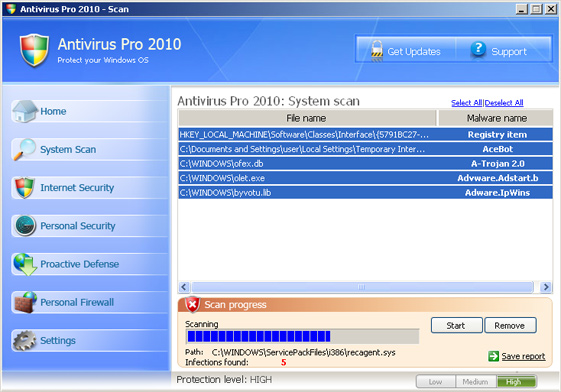Image resolution: width=561 pixels, height=392 pixels.
Task: Click the Proactive Defense globe arrow icon
Action: 25,264
